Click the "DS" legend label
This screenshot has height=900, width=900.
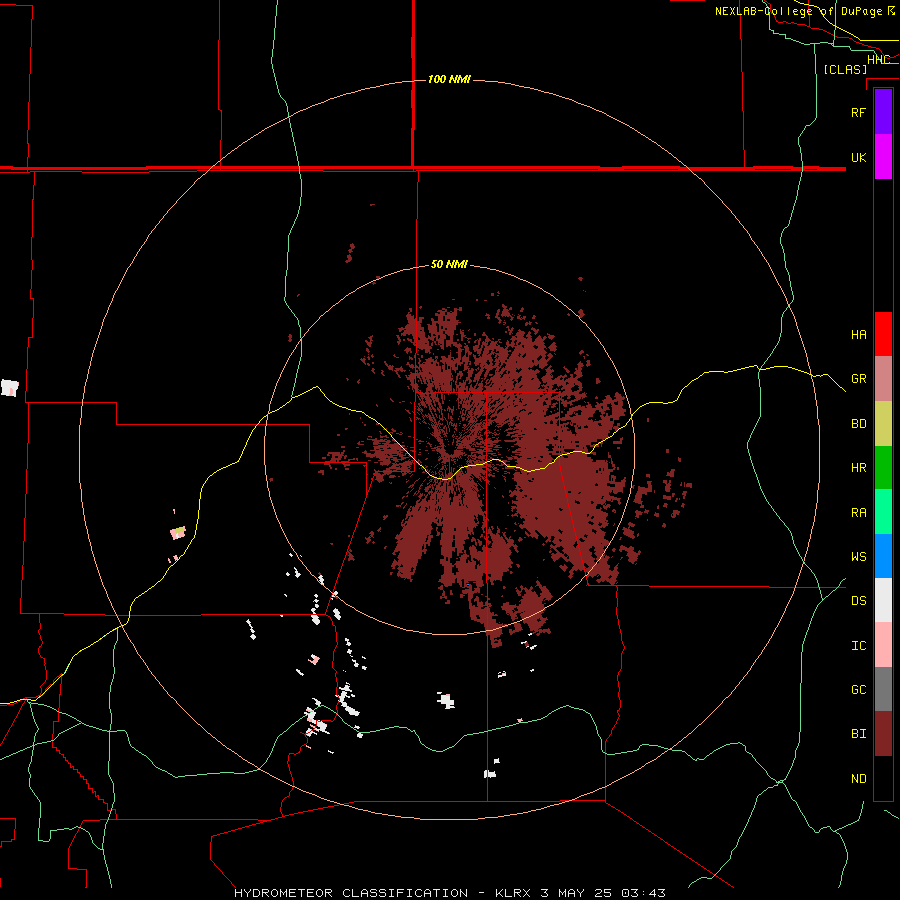(x=858, y=601)
